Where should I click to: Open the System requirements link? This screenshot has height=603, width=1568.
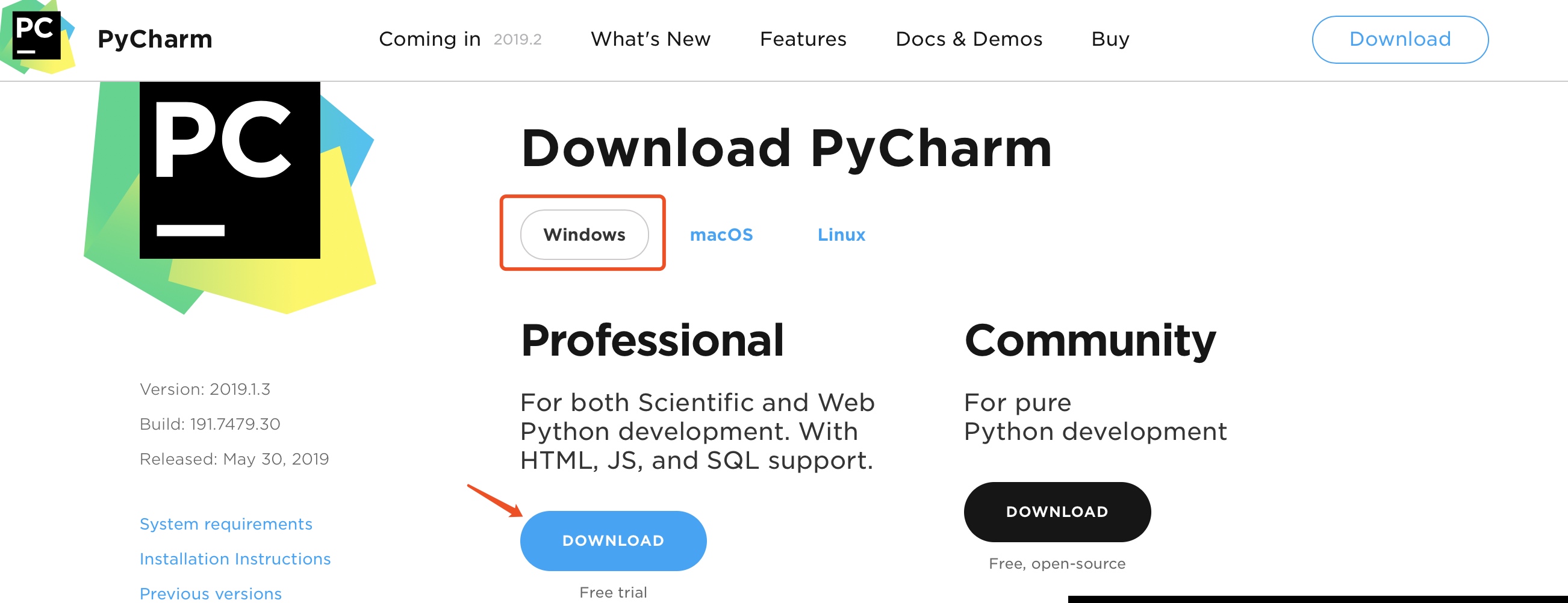(226, 524)
